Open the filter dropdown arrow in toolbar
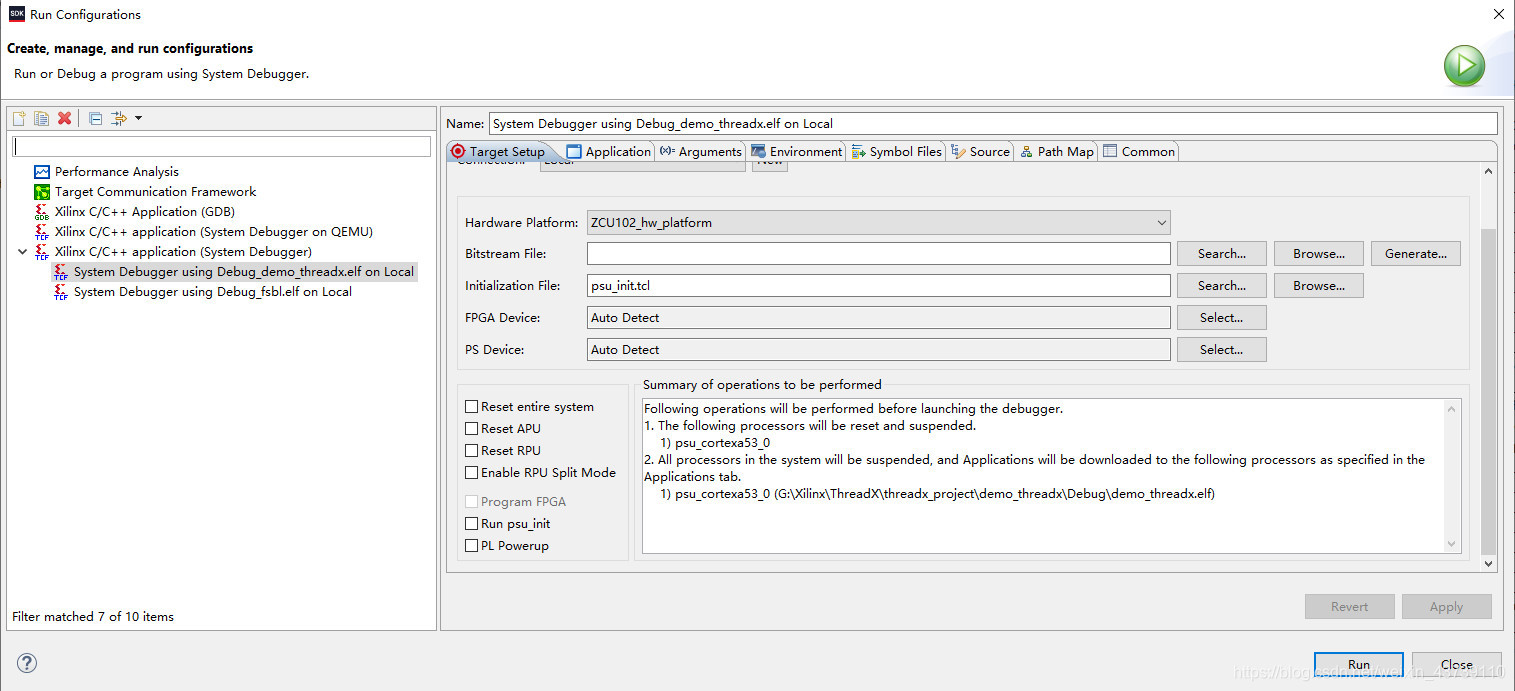This screenshot has width=1515, height=691. pos(138,118)
